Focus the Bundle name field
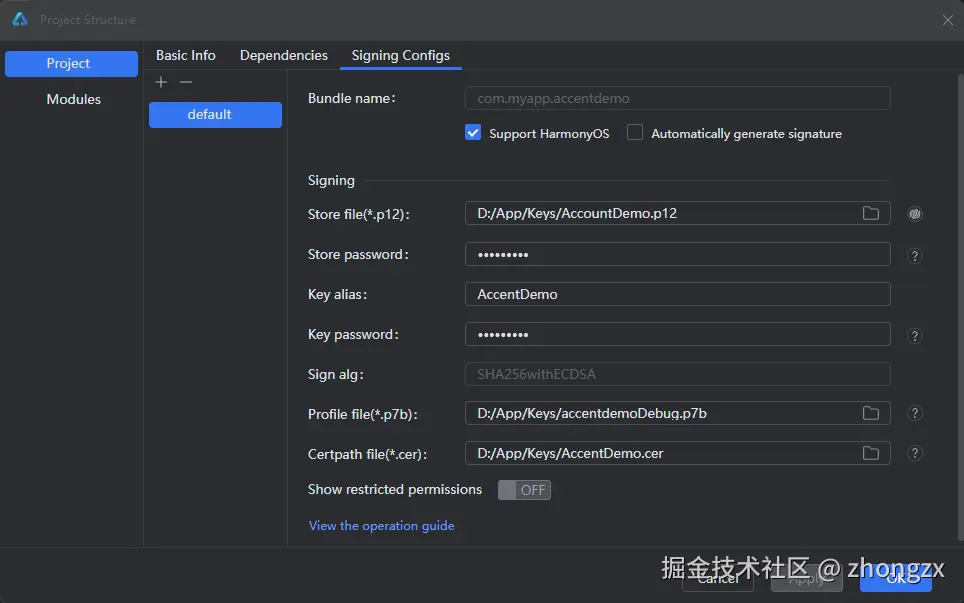The image size is (964, 603). click(678, 98)
